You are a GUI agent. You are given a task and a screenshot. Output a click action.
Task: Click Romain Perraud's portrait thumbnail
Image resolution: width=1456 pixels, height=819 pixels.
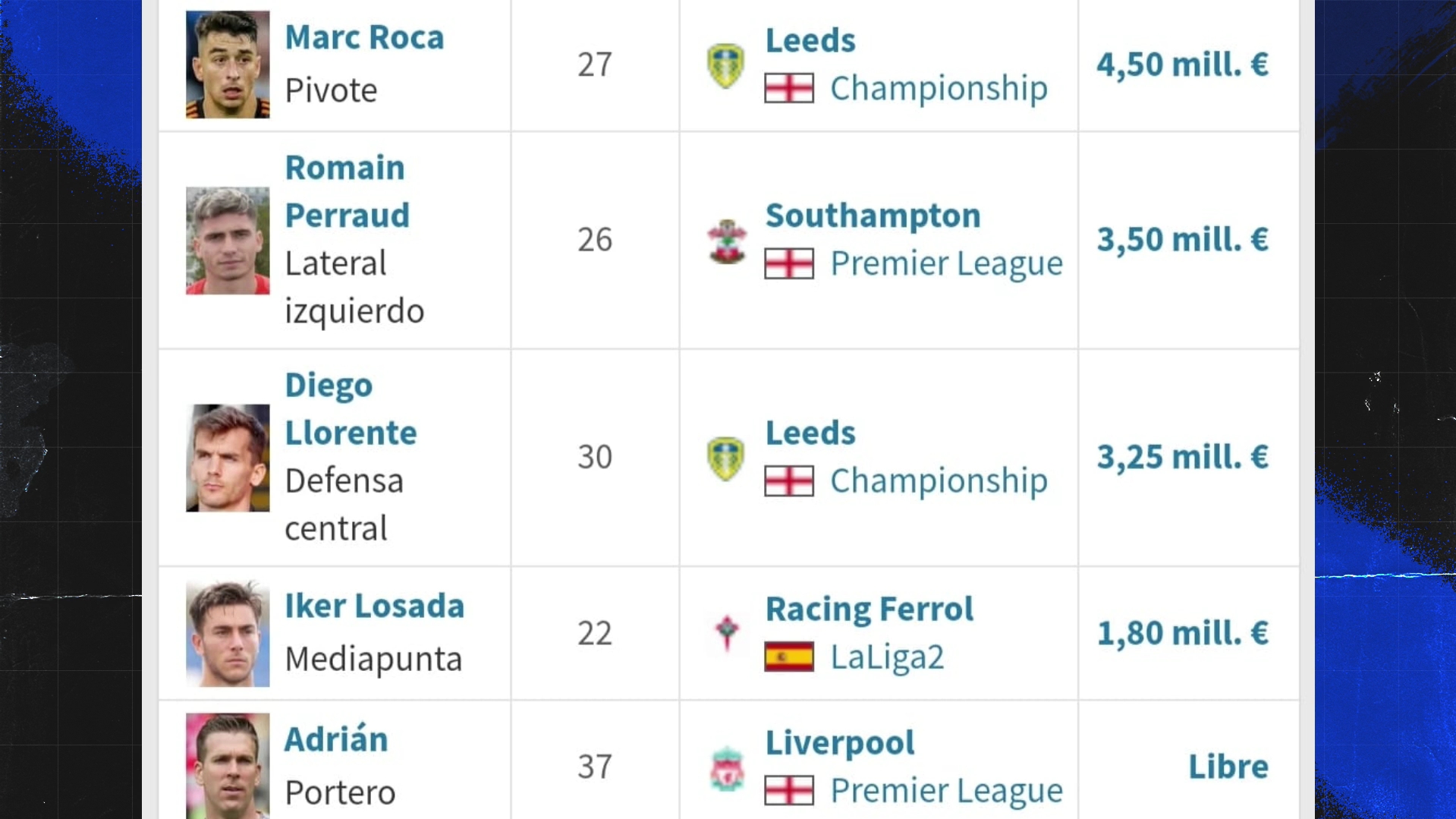pyautogui.click(x=228, y=241)
